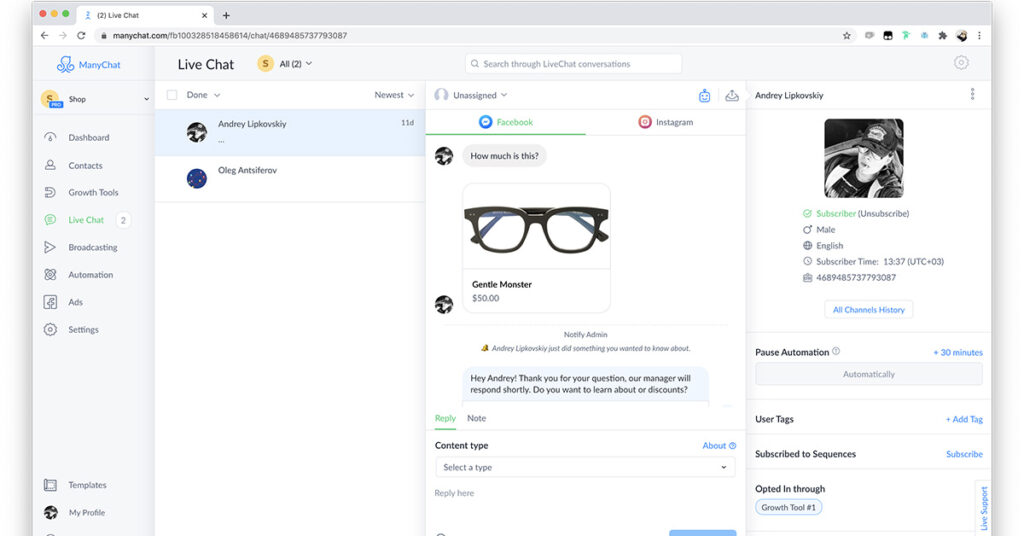The width and height of the screenshot is (1024, 536).
Task: Expand the Shop account dropdown
Action: 146,99
